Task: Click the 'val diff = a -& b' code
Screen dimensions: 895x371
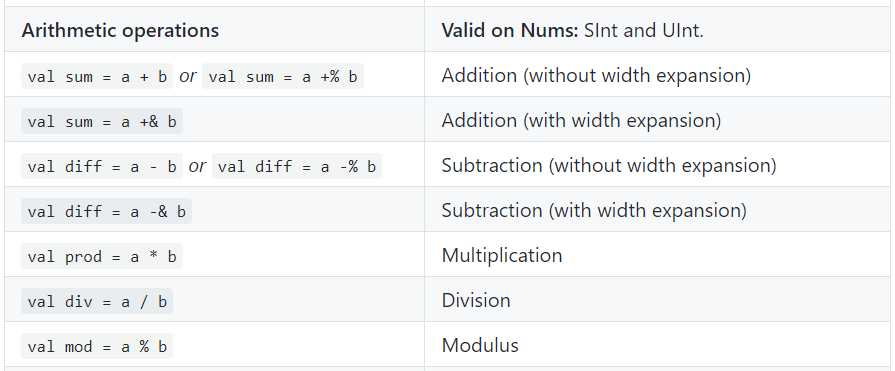Action: 106,211
